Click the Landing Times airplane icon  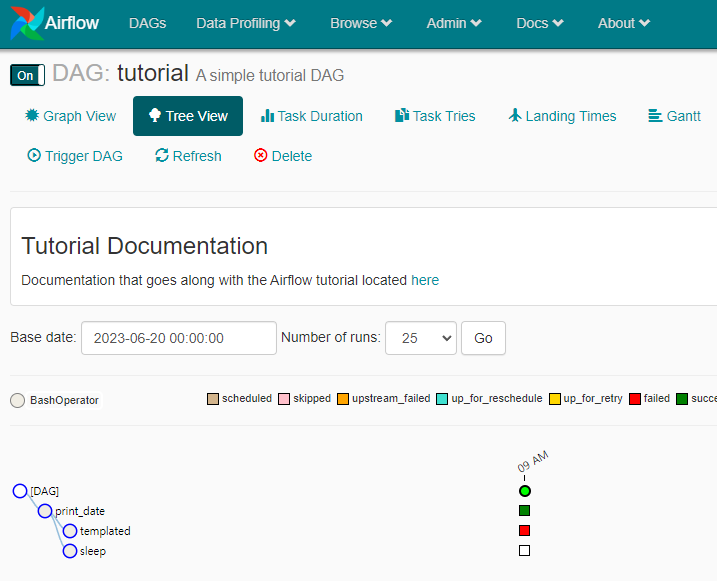coord(515,115)
